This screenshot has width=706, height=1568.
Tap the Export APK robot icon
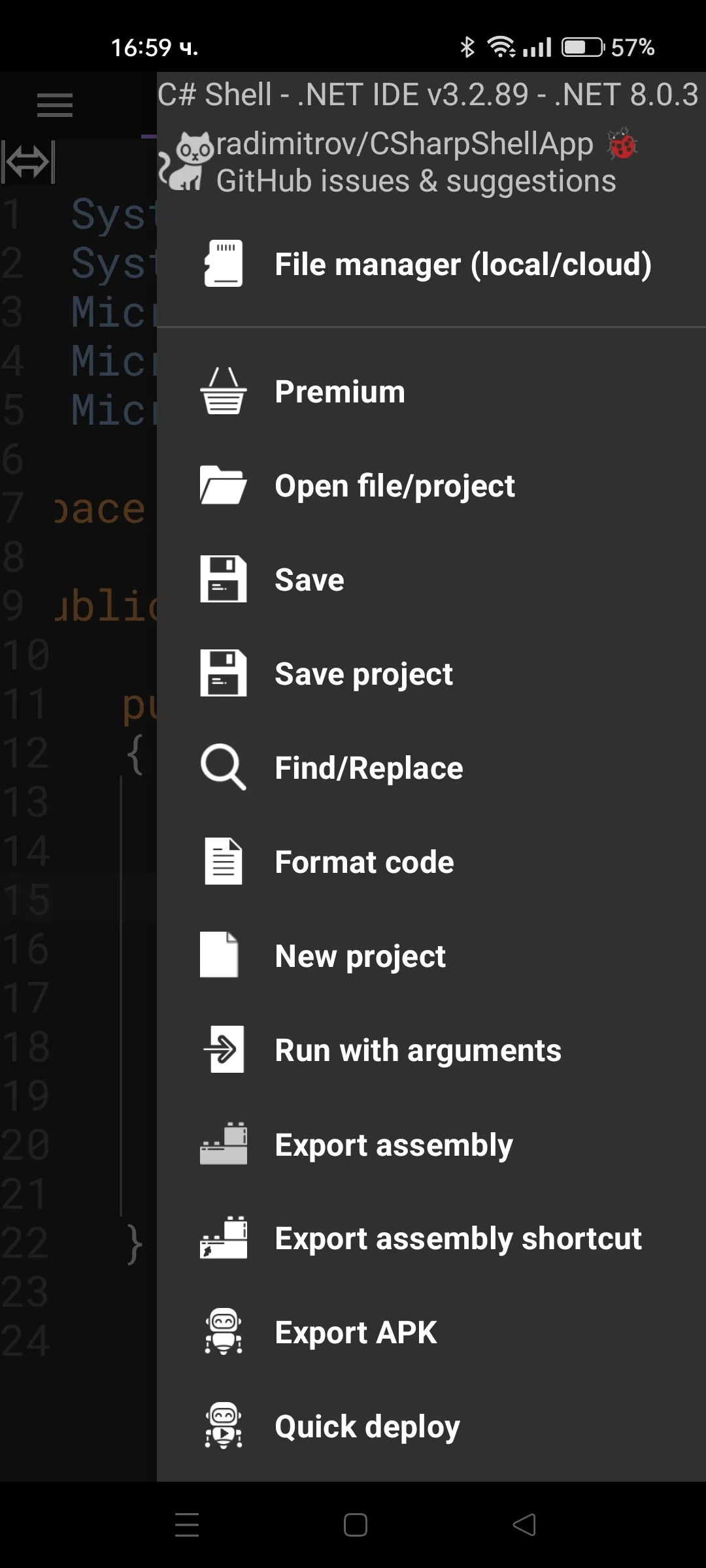pos(223,1332)
